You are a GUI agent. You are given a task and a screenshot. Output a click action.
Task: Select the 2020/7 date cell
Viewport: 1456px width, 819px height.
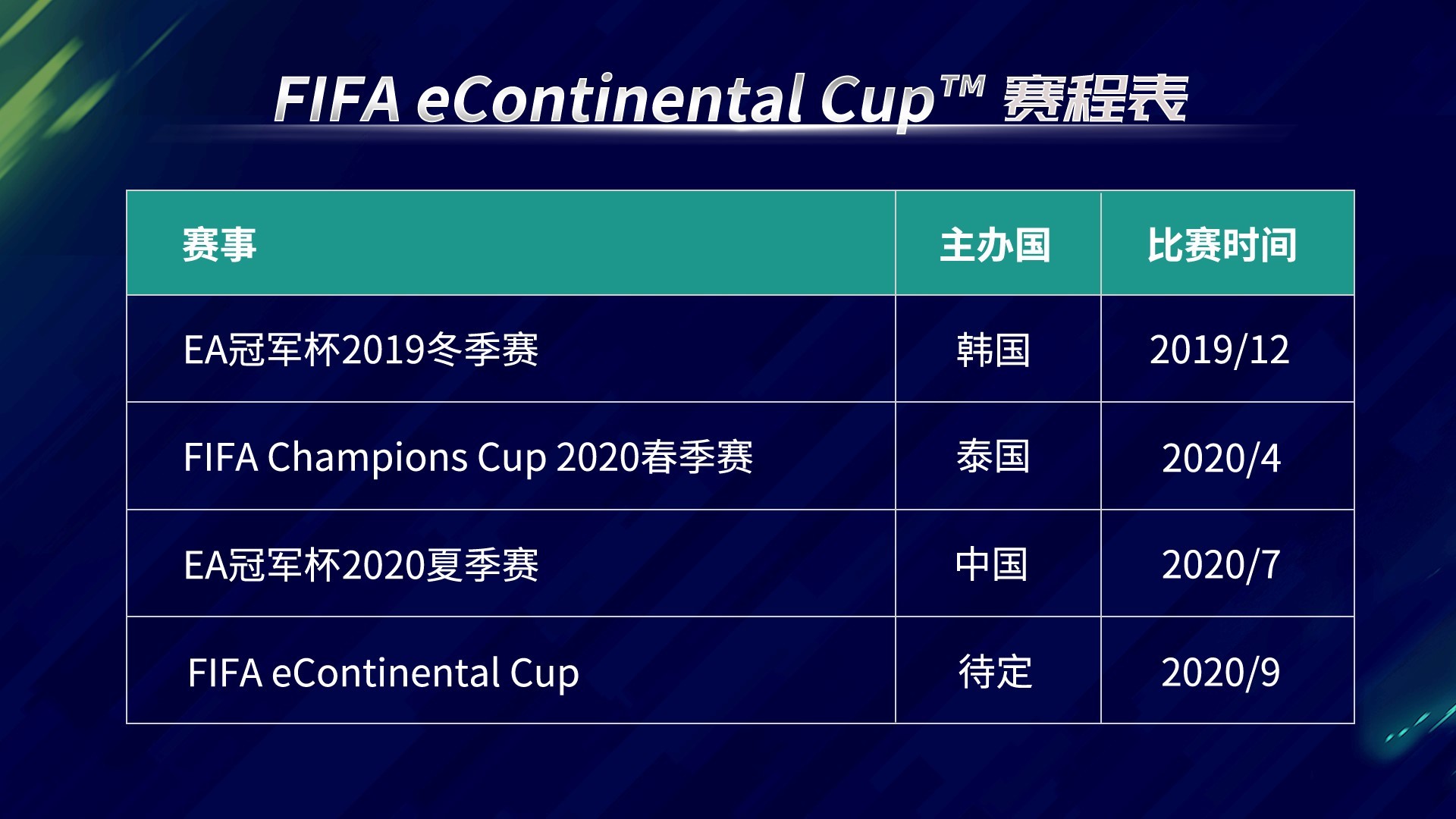(1221, 566)
